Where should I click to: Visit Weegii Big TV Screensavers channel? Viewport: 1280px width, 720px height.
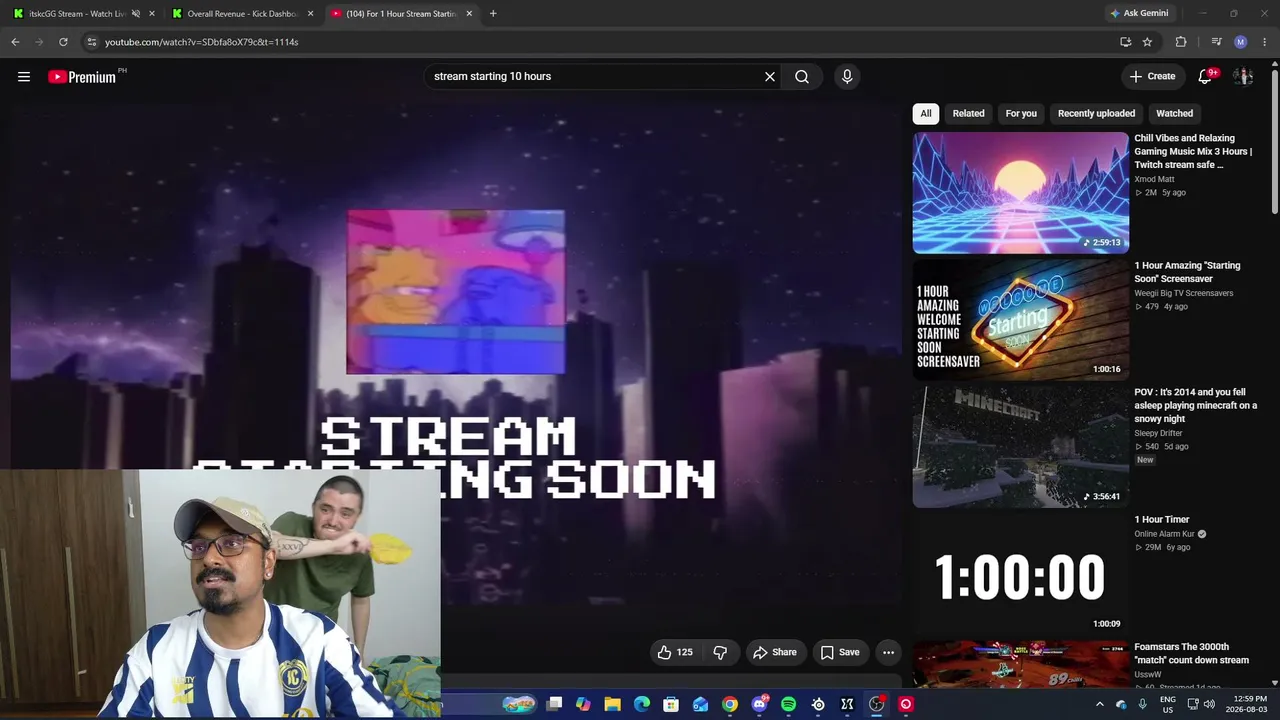pos(1183,293)
